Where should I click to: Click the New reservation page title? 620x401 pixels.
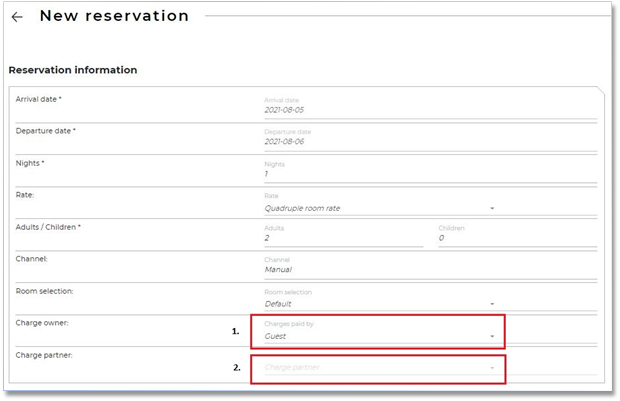coord(114,17)
